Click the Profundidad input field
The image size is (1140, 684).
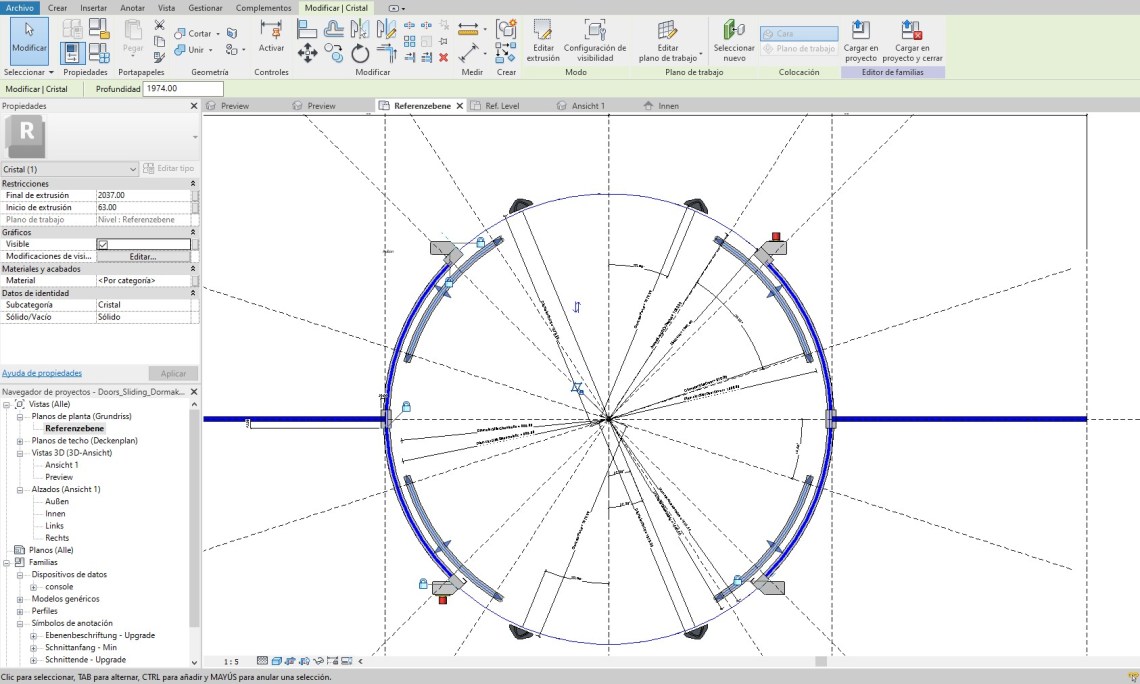[183, 89]
